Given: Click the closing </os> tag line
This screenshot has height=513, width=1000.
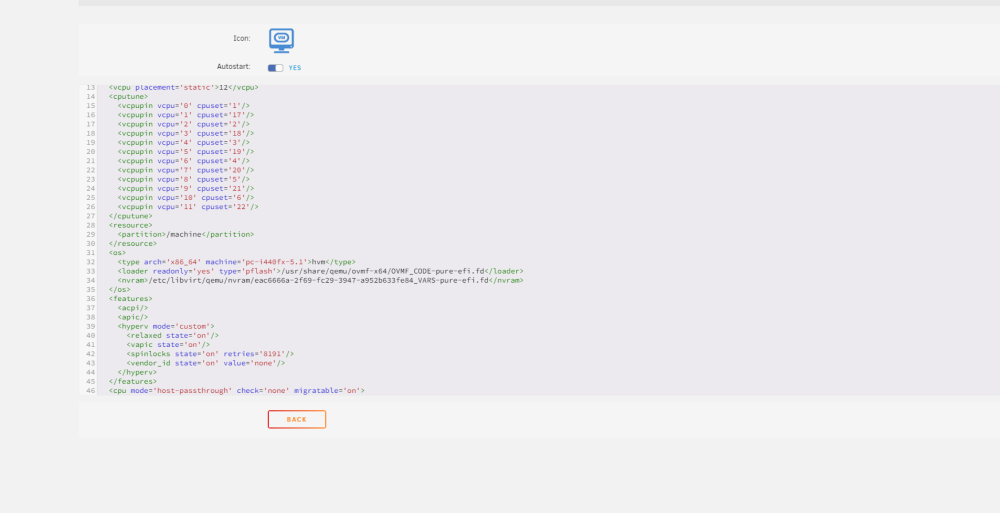Looking at the screenshot, I should 120,289.
